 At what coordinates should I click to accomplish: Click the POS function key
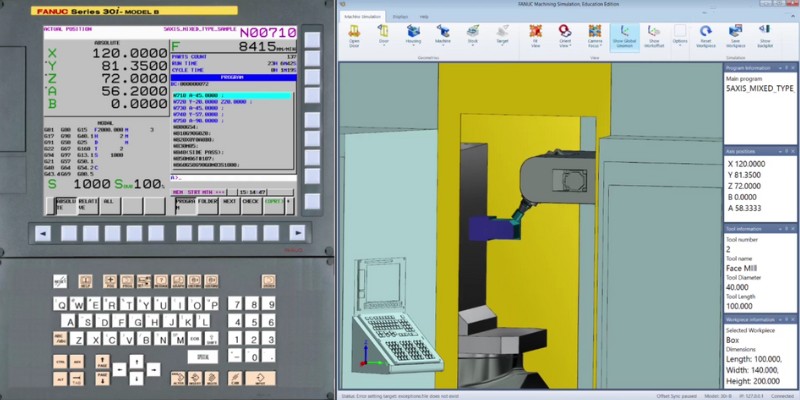[110, 281]
